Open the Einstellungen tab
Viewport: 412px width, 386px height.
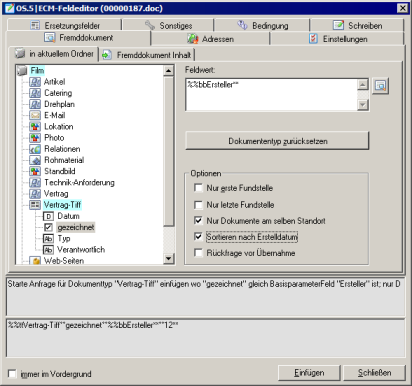coord(338,39)
